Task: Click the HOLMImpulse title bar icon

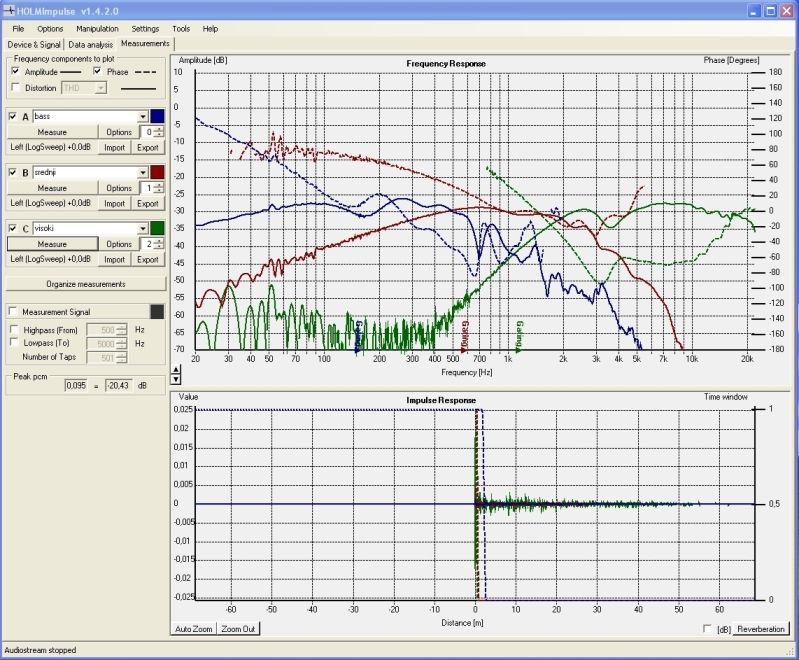Action: 9,11
